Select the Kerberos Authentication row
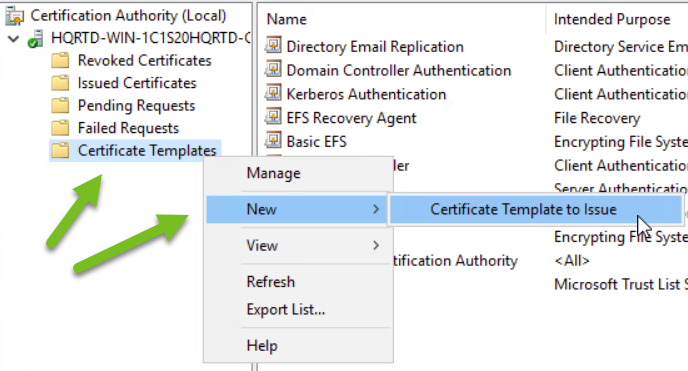The image size is (688, 371). (366, 94)
